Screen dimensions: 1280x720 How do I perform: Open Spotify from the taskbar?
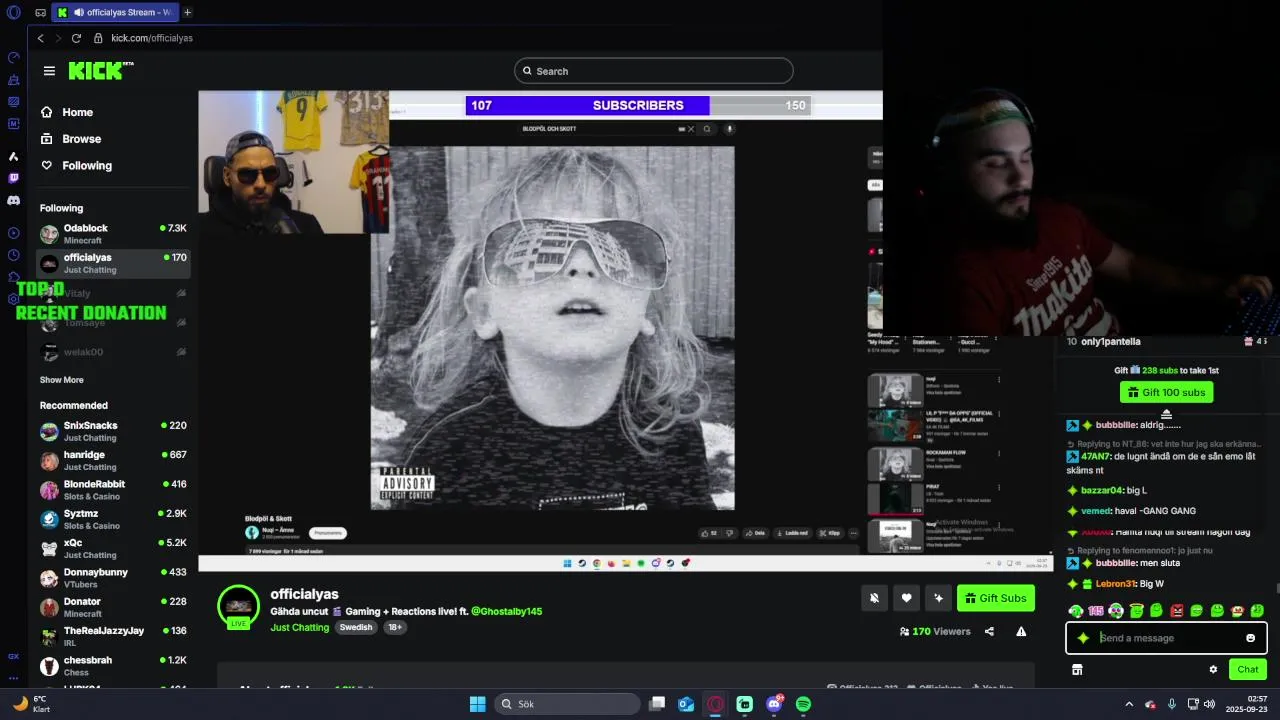tap(803, 704)
